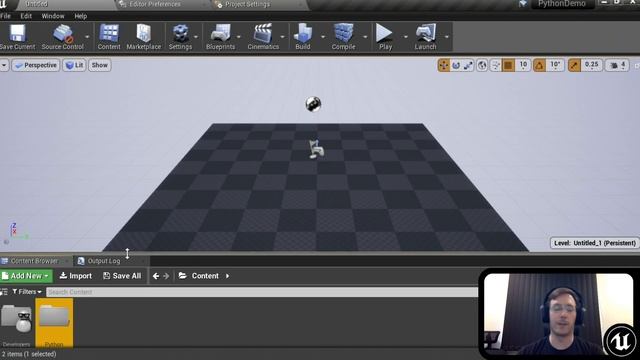Screen dimensions: 640x360
Task: Toggle rotation snapping triangle icon
Action: click(539, 65)
